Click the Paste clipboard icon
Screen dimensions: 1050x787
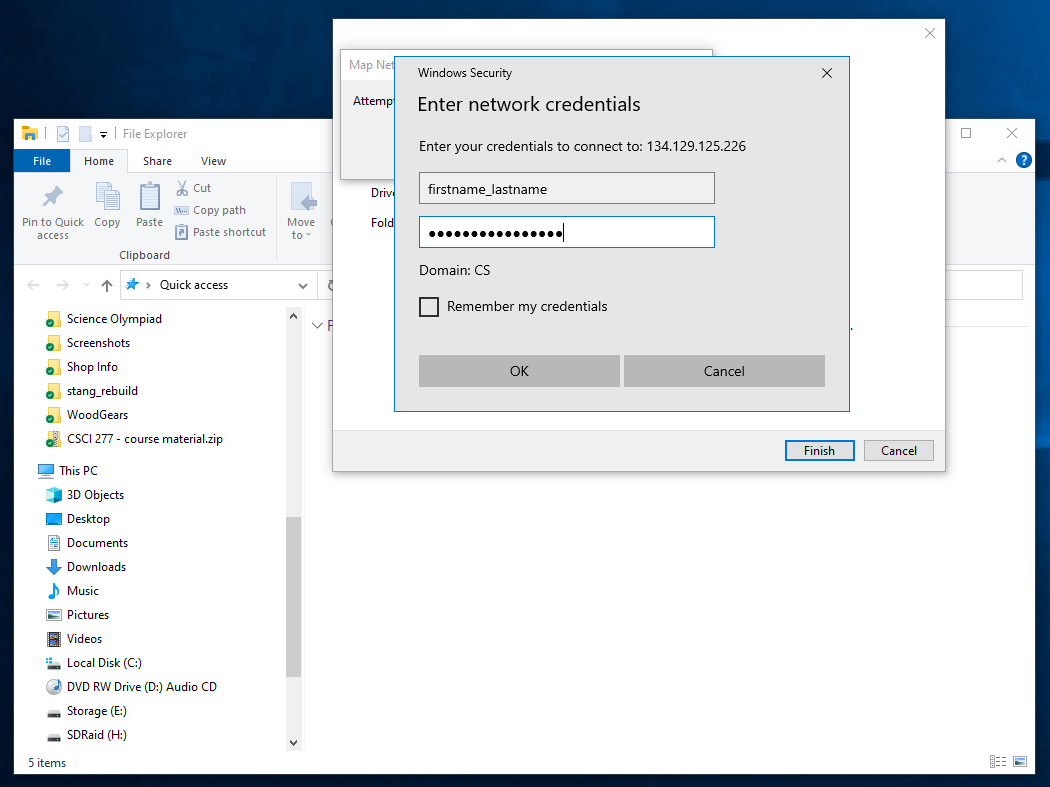pyautogui.click(x=149, y=197)
